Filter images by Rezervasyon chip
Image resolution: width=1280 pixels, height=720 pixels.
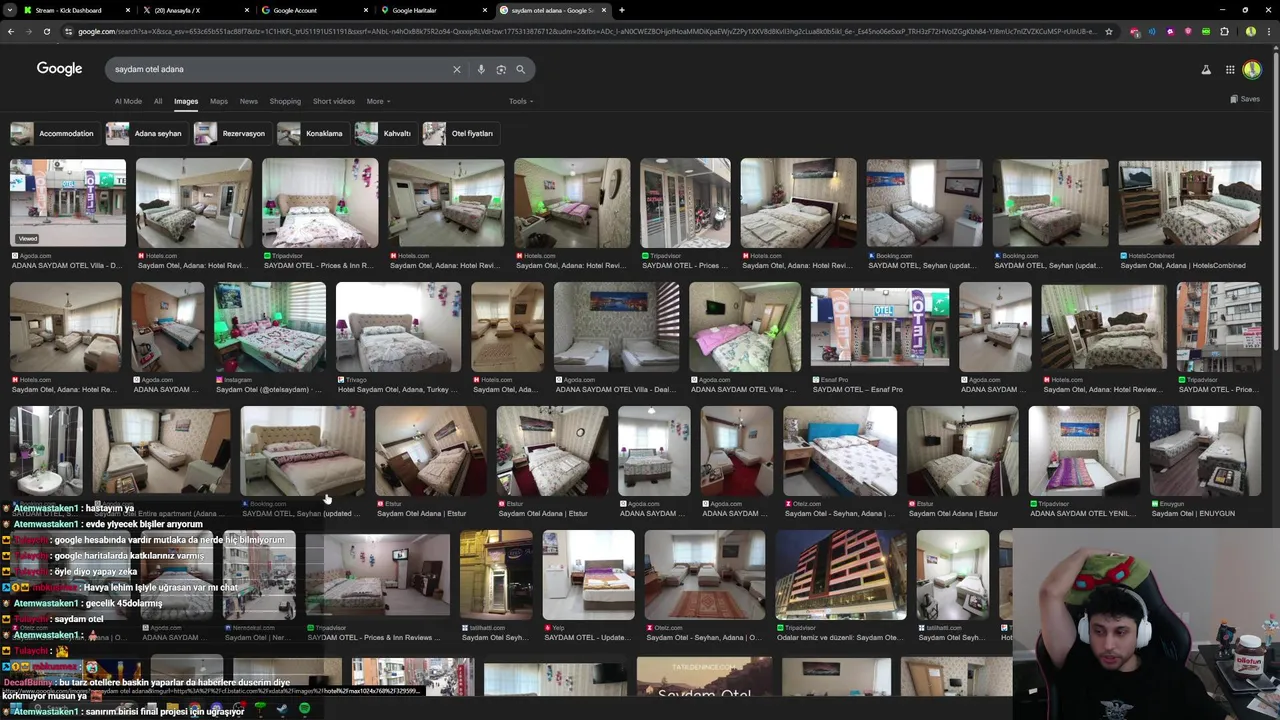(x=231, y=133)
